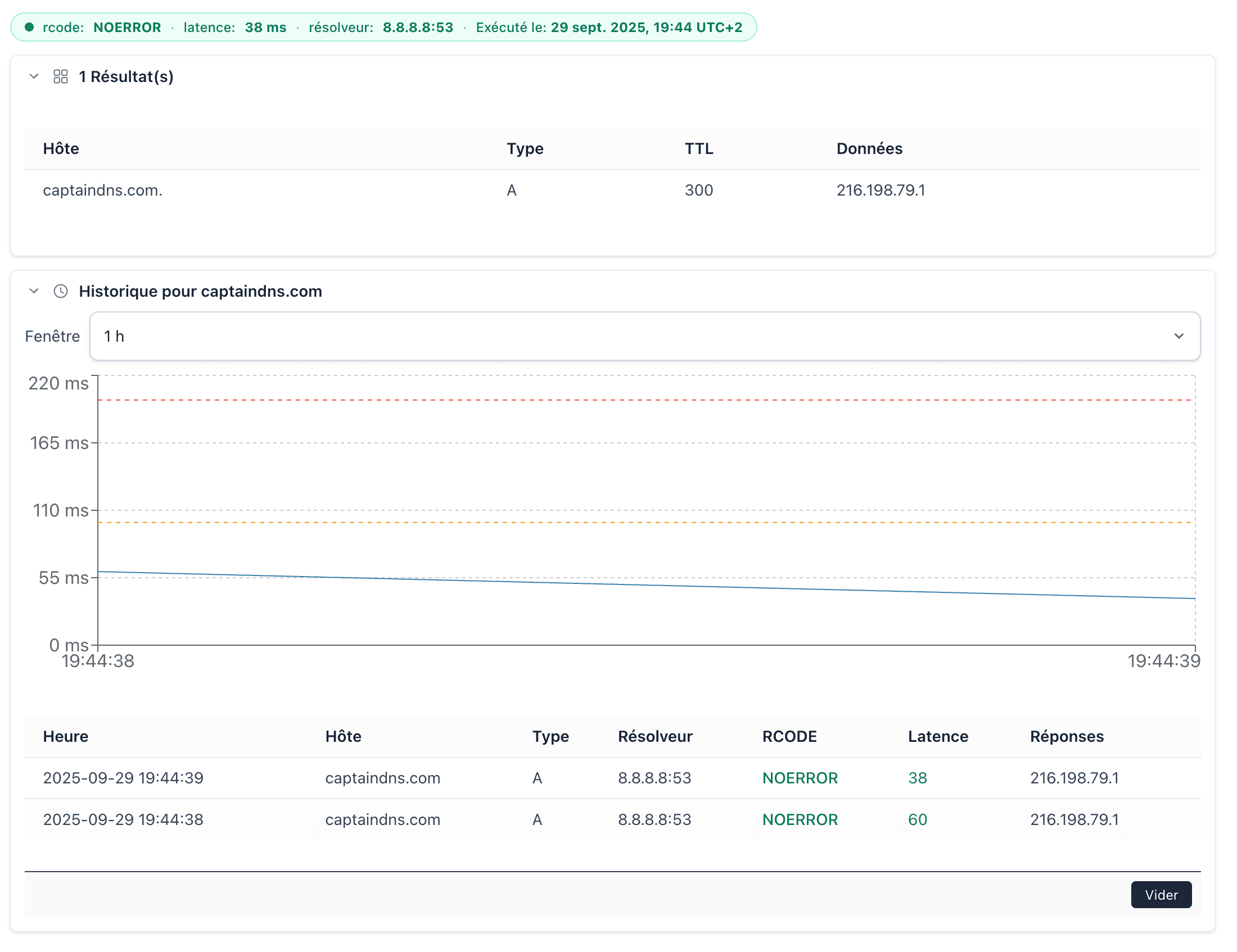The width and height of the screenshot is (1237, 952).
Task: Collapse the 1 Résultat(s) section
Action: 33,76
